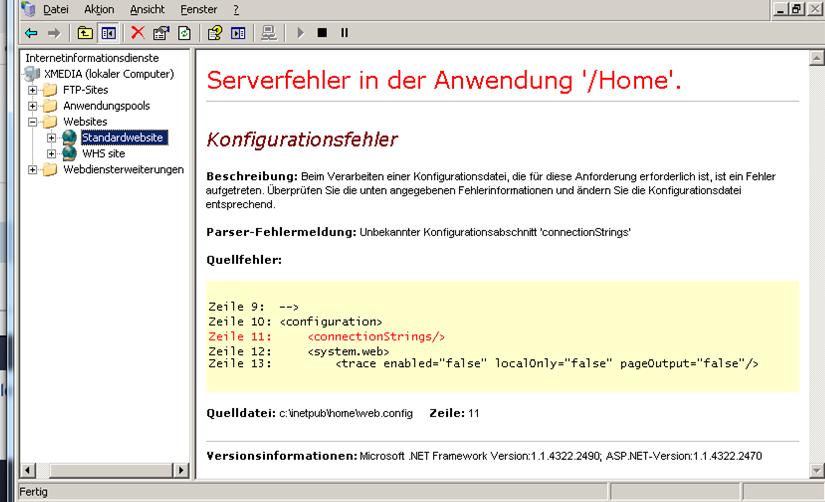The width and height of the screenshot is (825, 502).
Task: Click the Versionsinformationen line text
Action: 484,456
